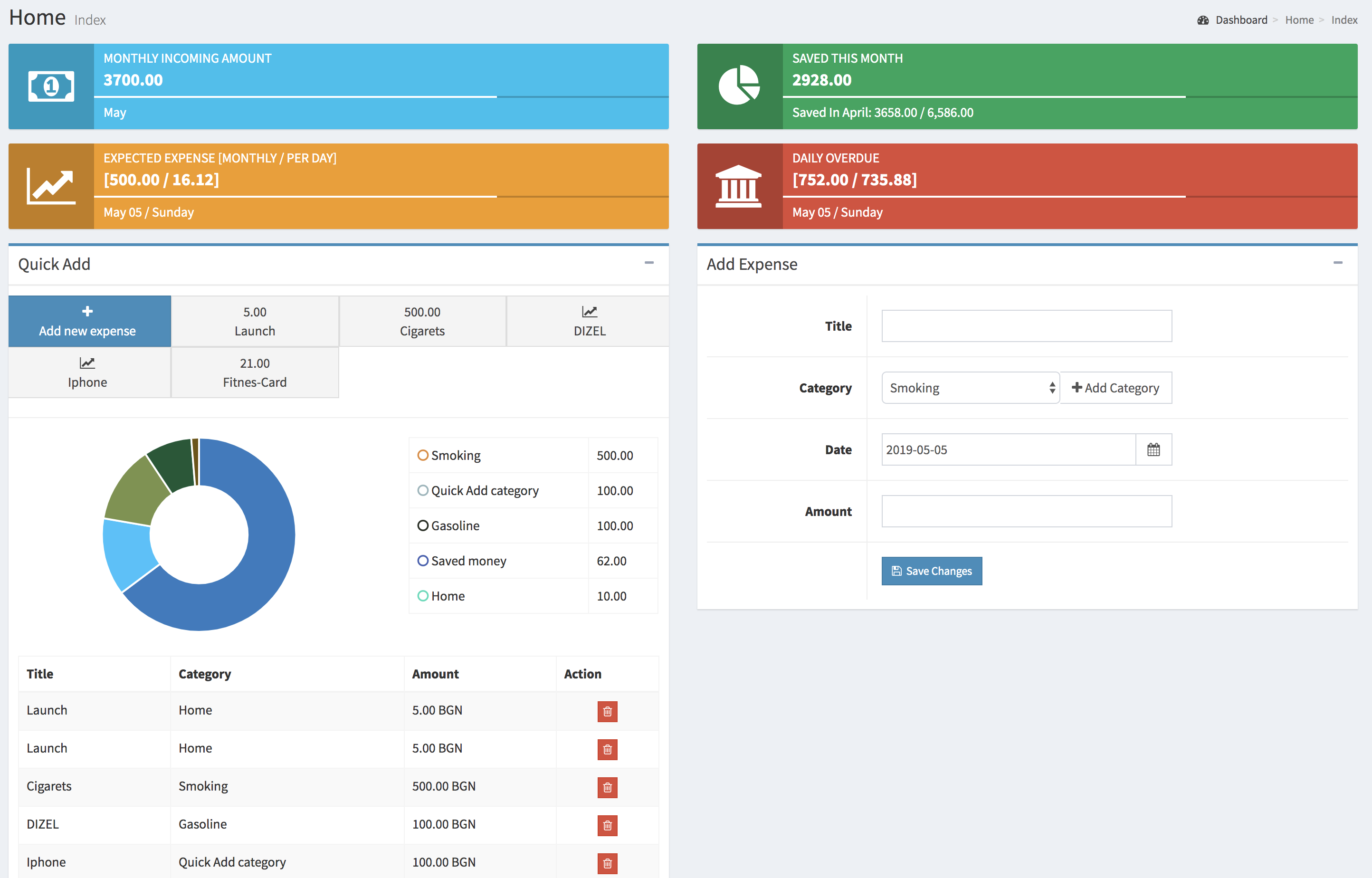Click the trash icon for the Iphone row
This screenshot has height=878, width=1372.
607,863
